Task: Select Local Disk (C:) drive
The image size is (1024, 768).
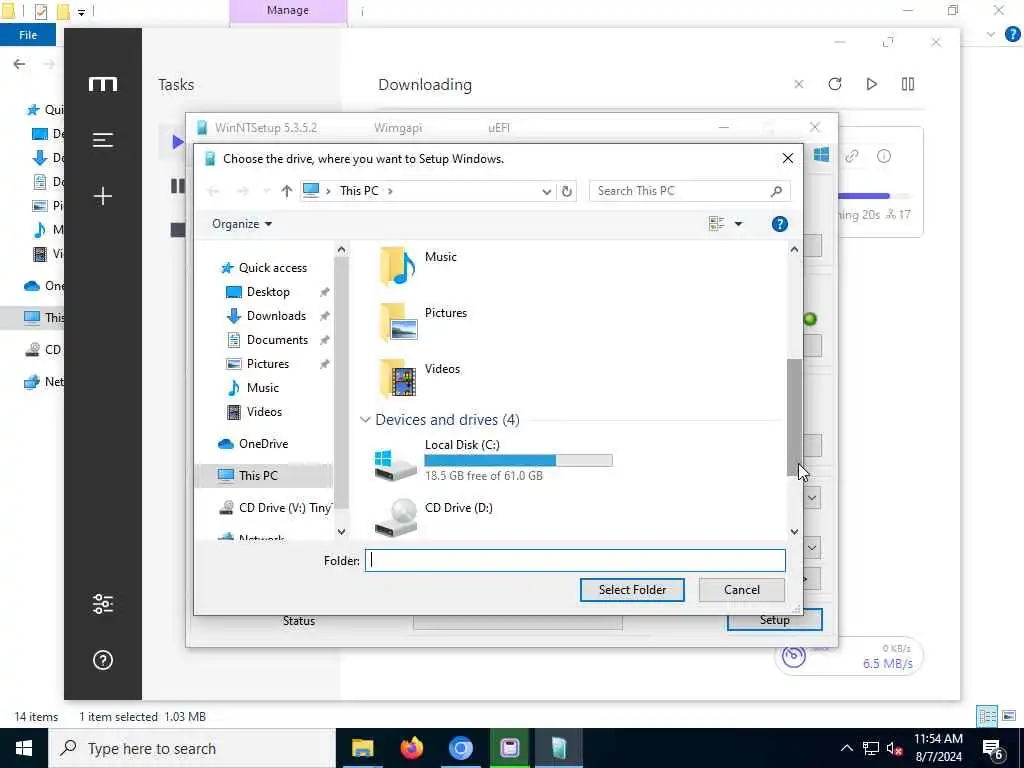Action: (x=492, y=461)
